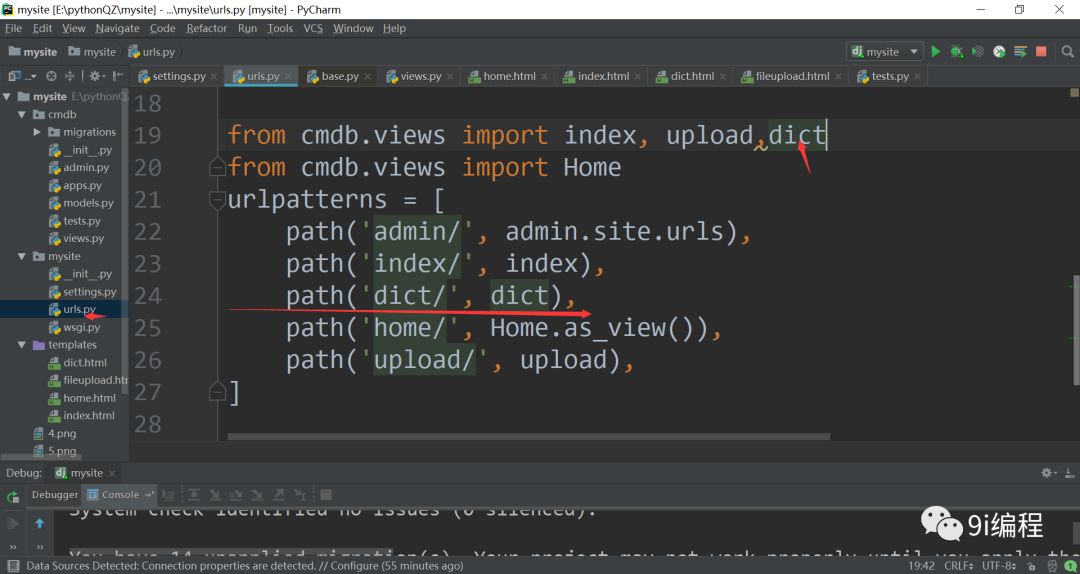Collapse the inner mysite package folder
Image resolution: width=1080 pixels, height=574 pixels.
click(22, 256)
